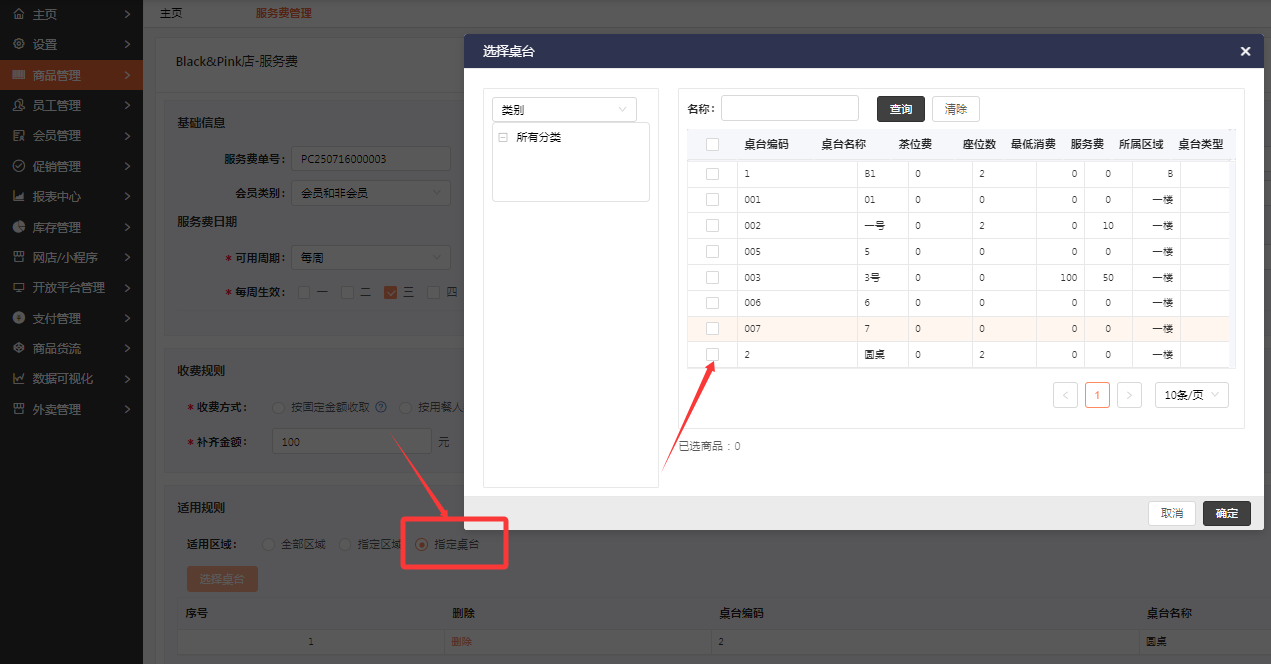
Task: Collapse the 所有分类 tree node icon
Action: click(x=502, y=137)
